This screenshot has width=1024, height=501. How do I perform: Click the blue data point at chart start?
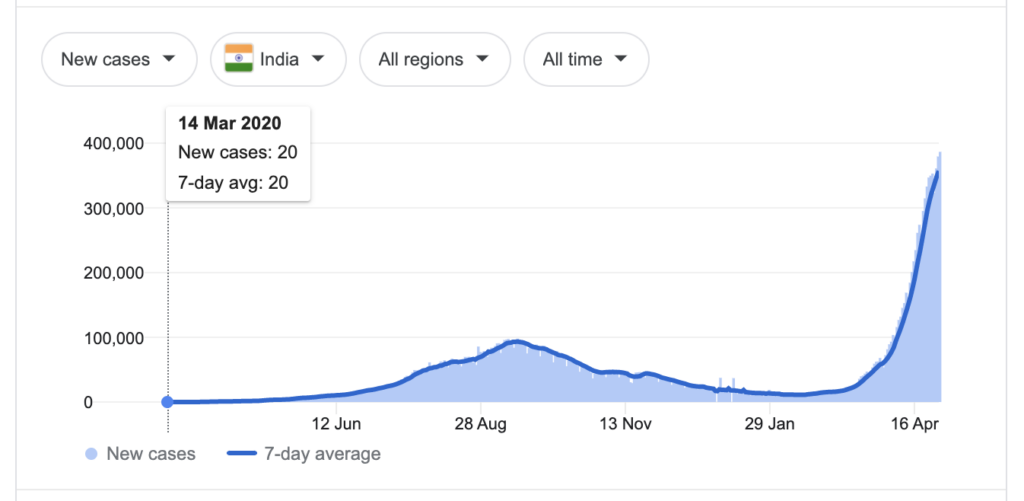[167, 402]
